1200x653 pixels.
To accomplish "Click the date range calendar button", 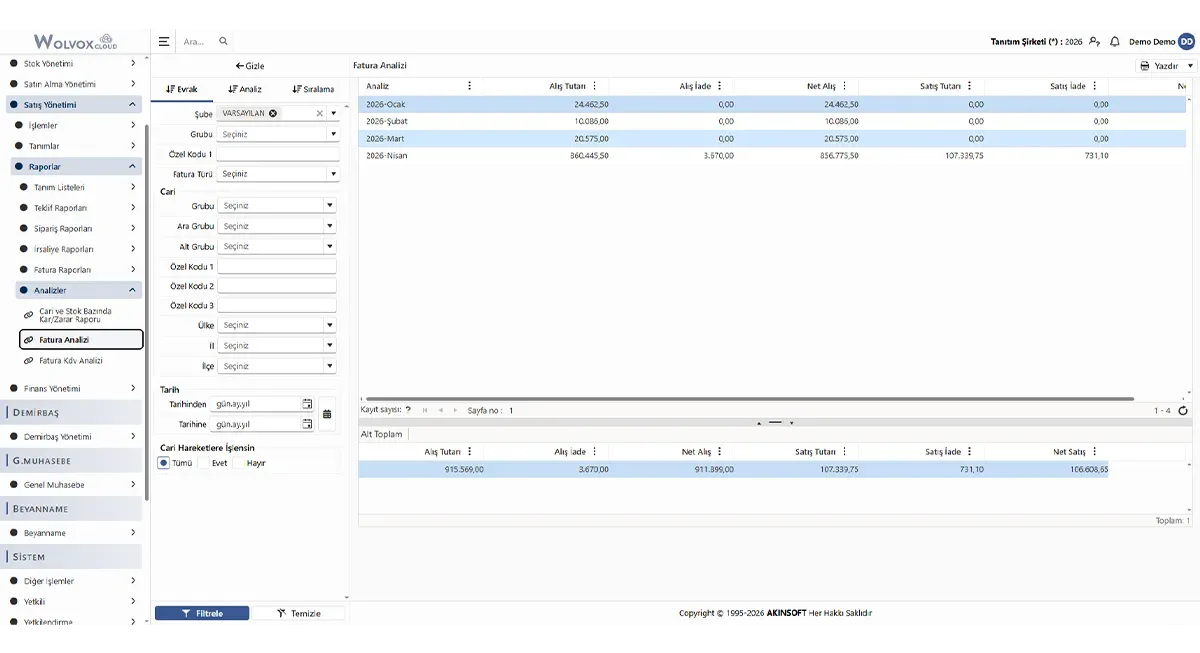I will [327, 414].
